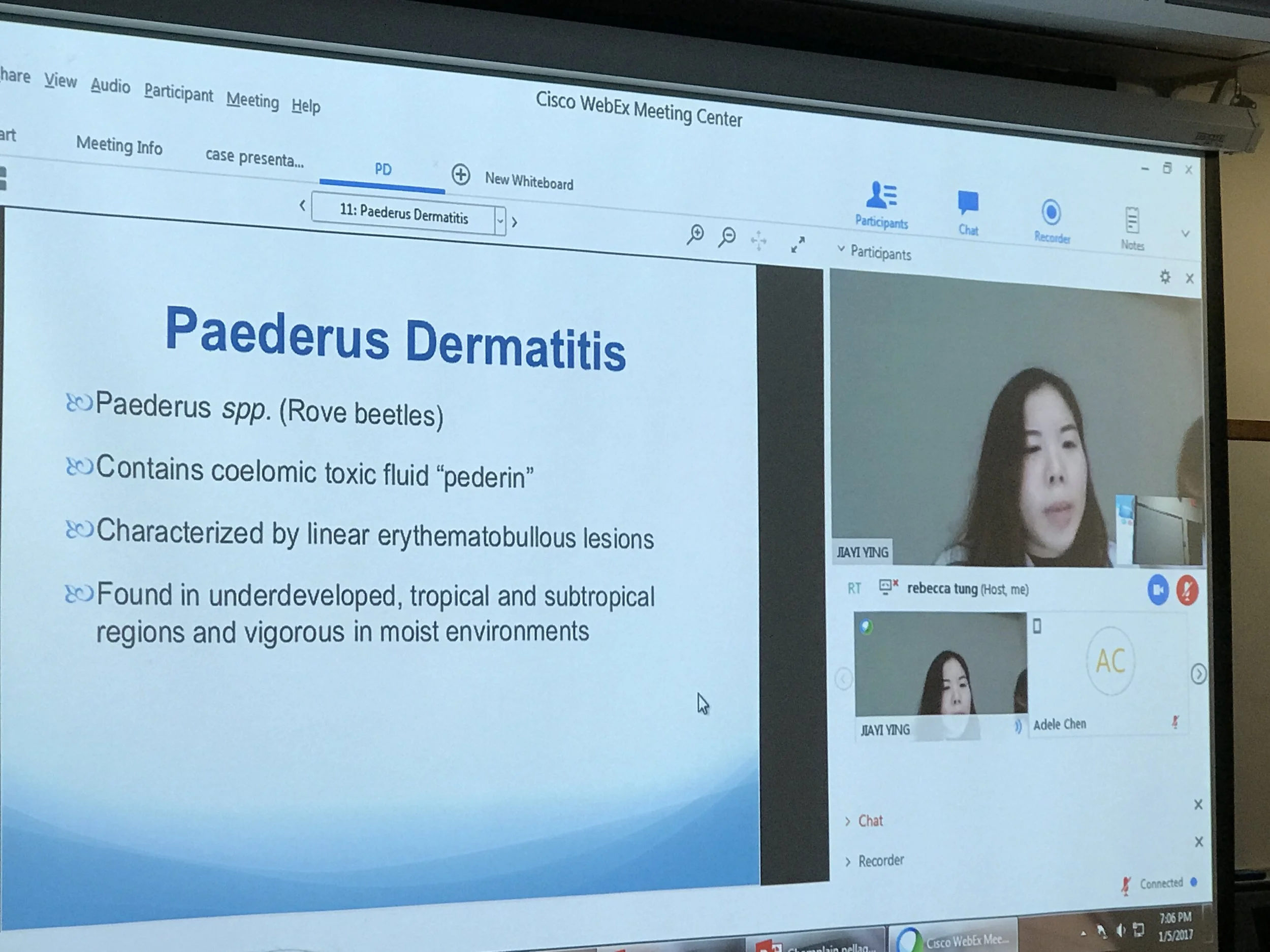Enter full-screen view of the slide

798,244
